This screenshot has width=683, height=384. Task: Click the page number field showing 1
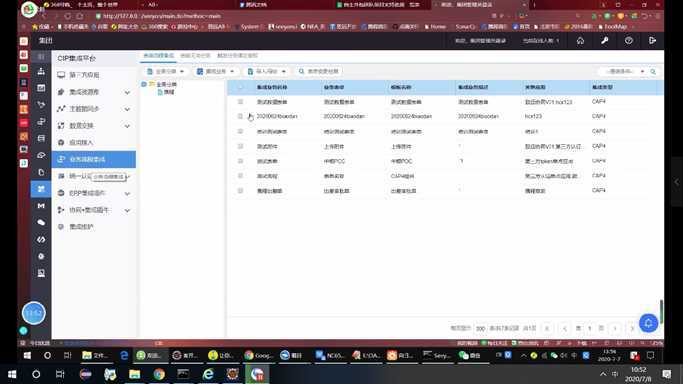[590, 328]
